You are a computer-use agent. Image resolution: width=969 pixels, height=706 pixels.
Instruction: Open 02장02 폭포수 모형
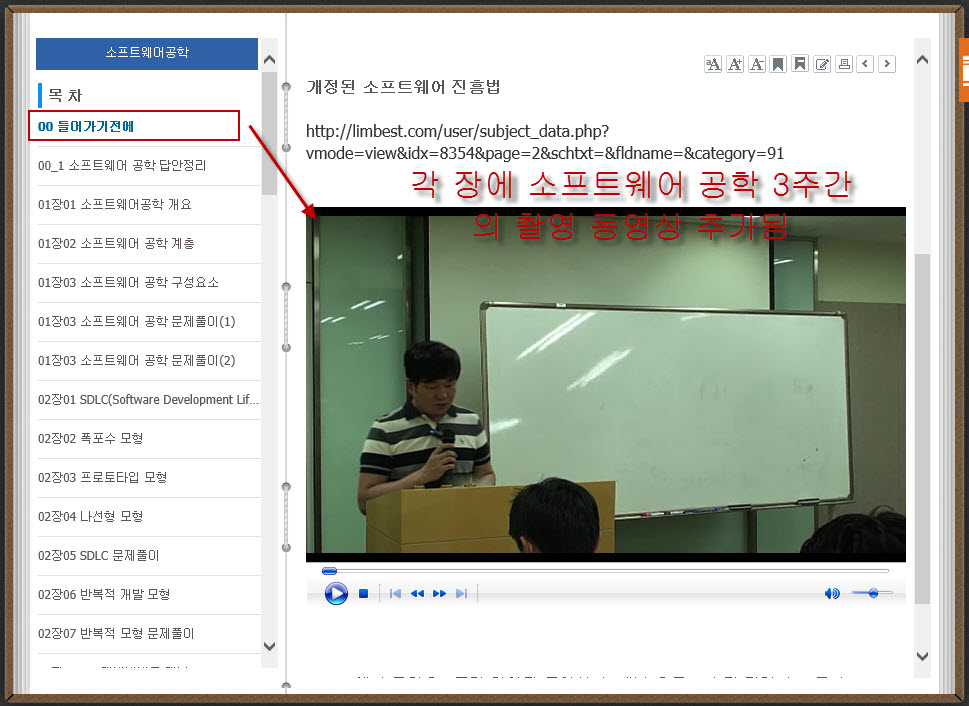(x=149, y=438)
